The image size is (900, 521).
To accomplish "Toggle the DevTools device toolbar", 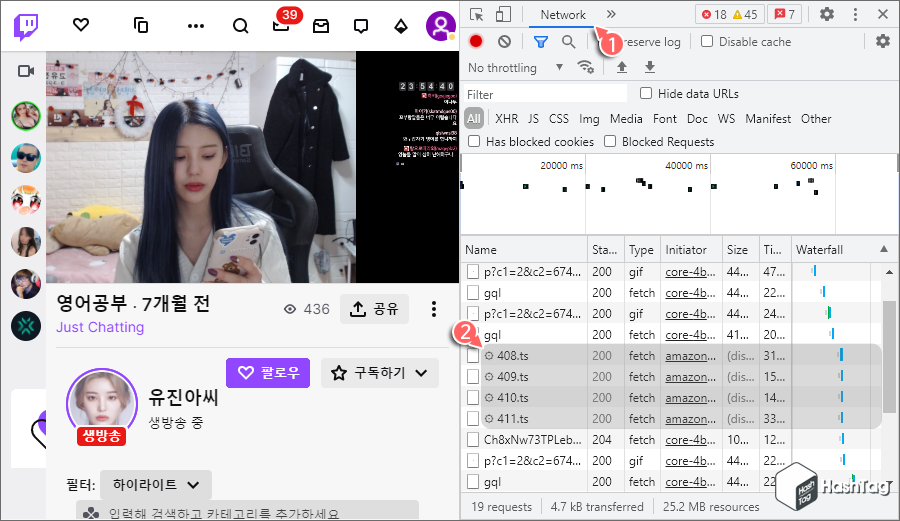I will (x=503, y=14).
